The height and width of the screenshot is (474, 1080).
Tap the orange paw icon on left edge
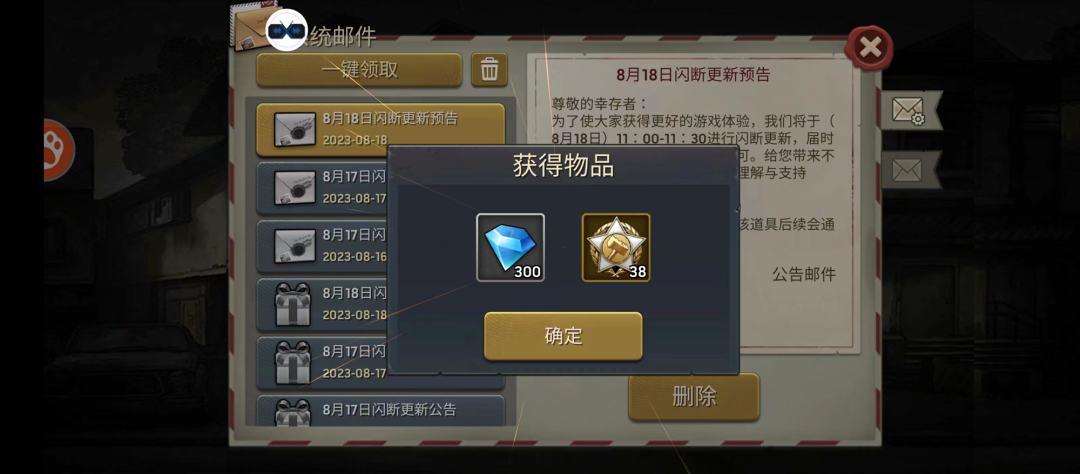pos(54,150)
